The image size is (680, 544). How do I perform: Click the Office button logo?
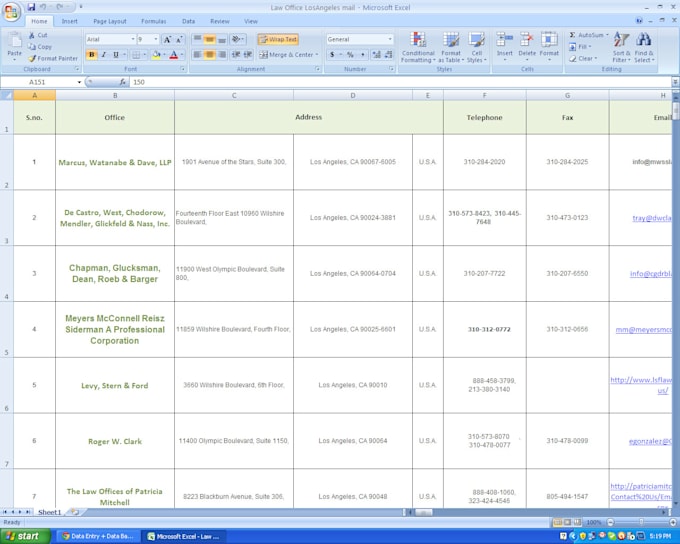11,11
